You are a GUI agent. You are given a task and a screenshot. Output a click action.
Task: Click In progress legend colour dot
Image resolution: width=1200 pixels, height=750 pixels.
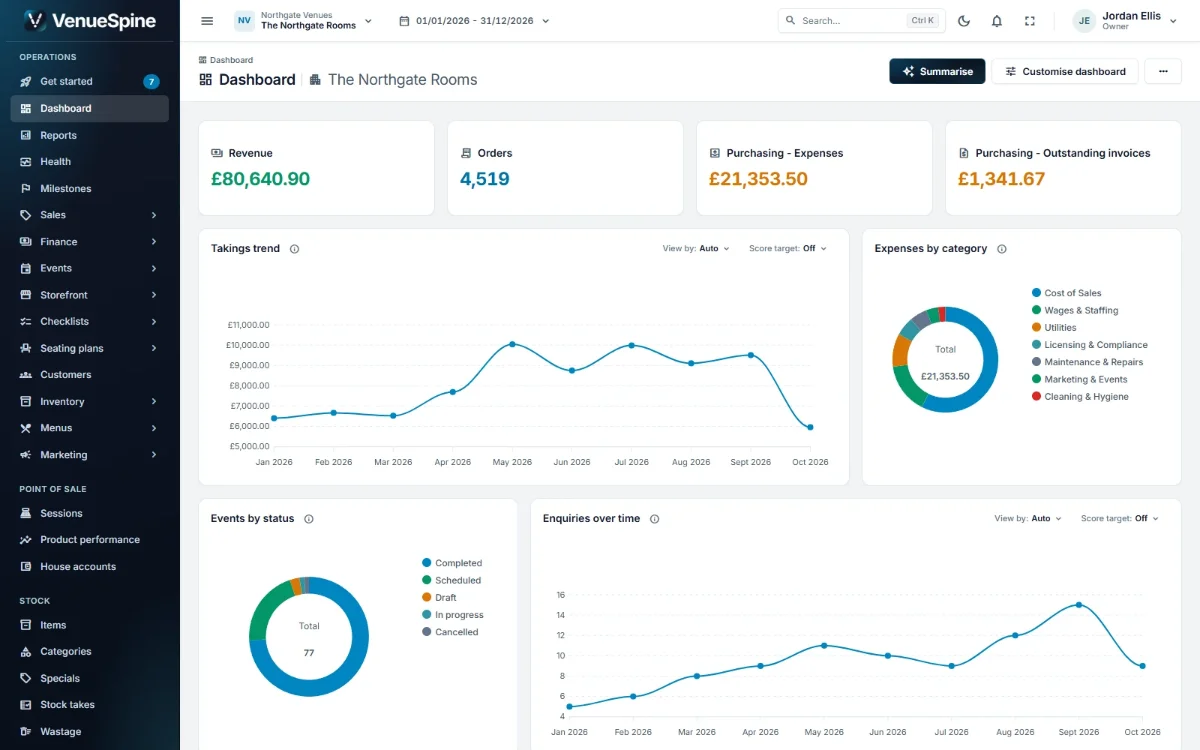click(x=426, y=615)
